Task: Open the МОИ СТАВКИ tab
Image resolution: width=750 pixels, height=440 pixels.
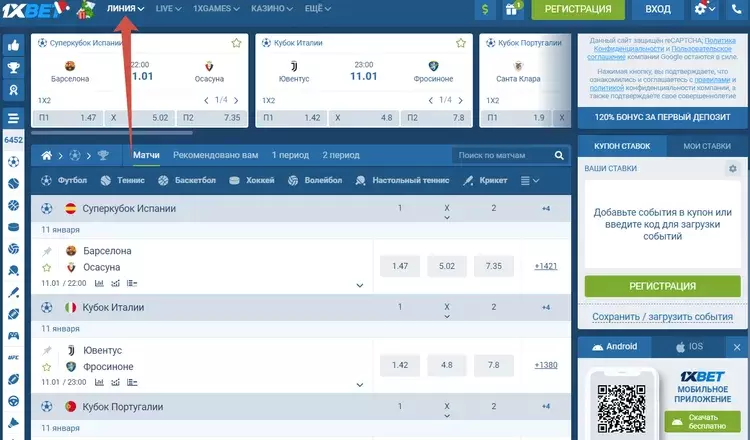Action: [707, 146]
